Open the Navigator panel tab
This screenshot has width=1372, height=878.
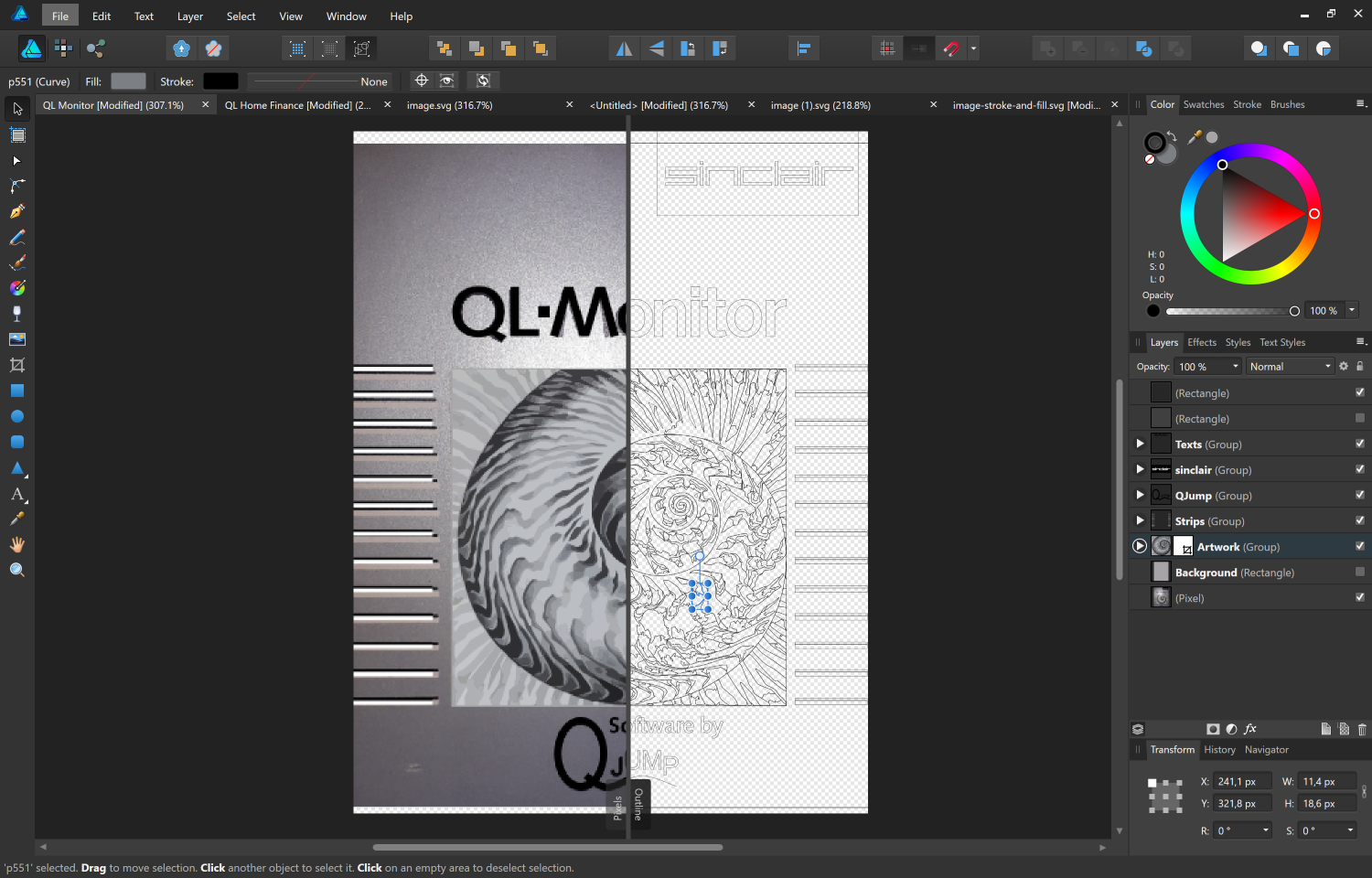pos(1267,749)
